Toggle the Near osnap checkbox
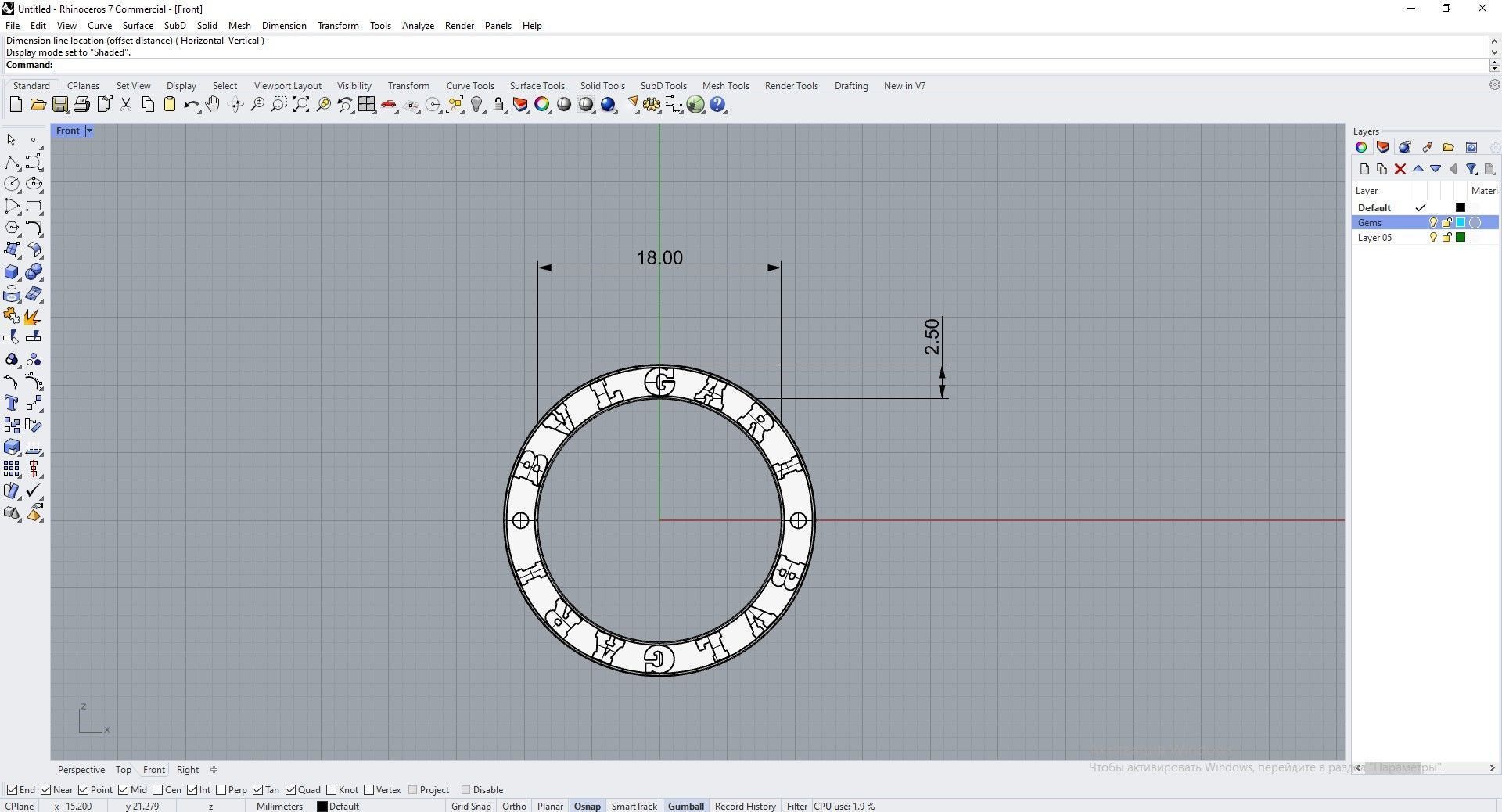This screenshot has width=1502, height=812. pyautogui.click(x=45, y=790)
